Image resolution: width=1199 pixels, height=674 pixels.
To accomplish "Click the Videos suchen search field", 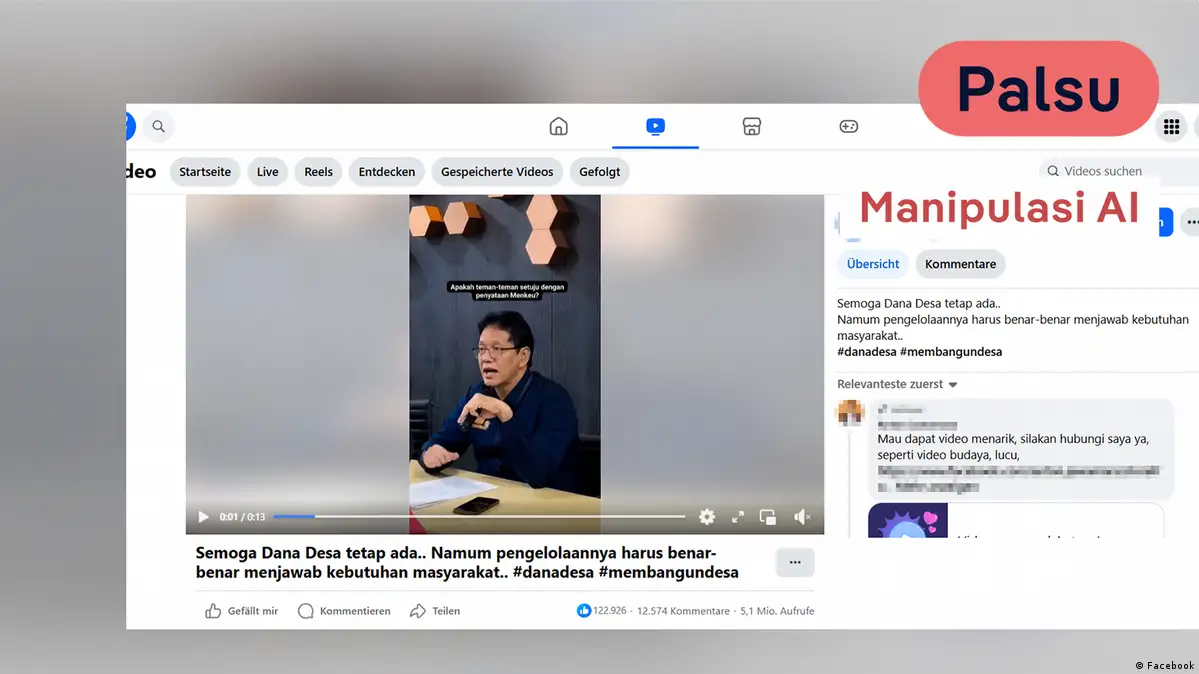I will tap(1115, 171).
